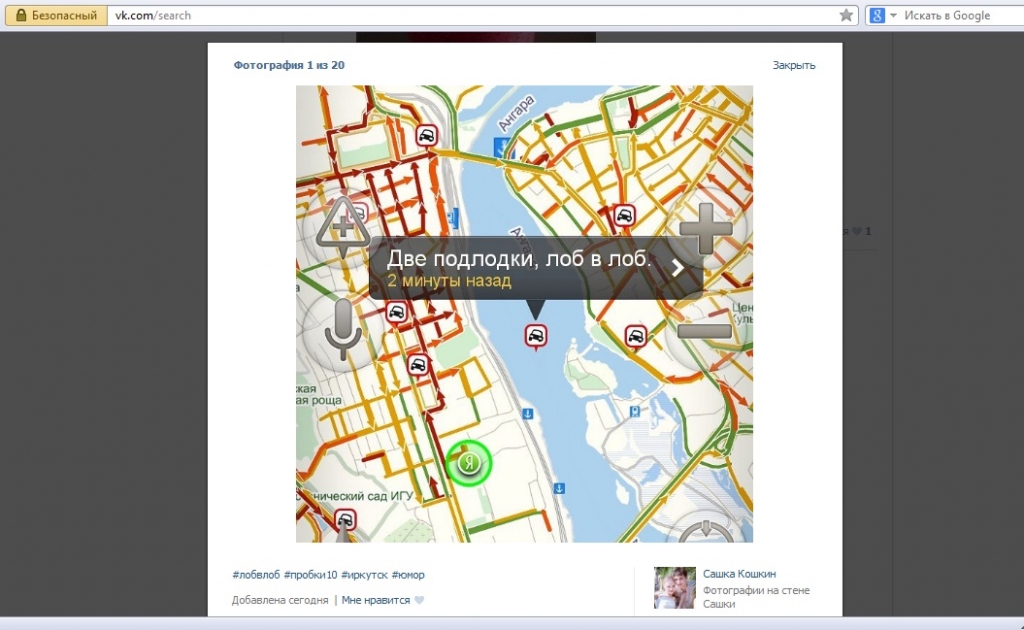
Task: Open Сашка Кошкин profile link
Action: click(739, 574)
